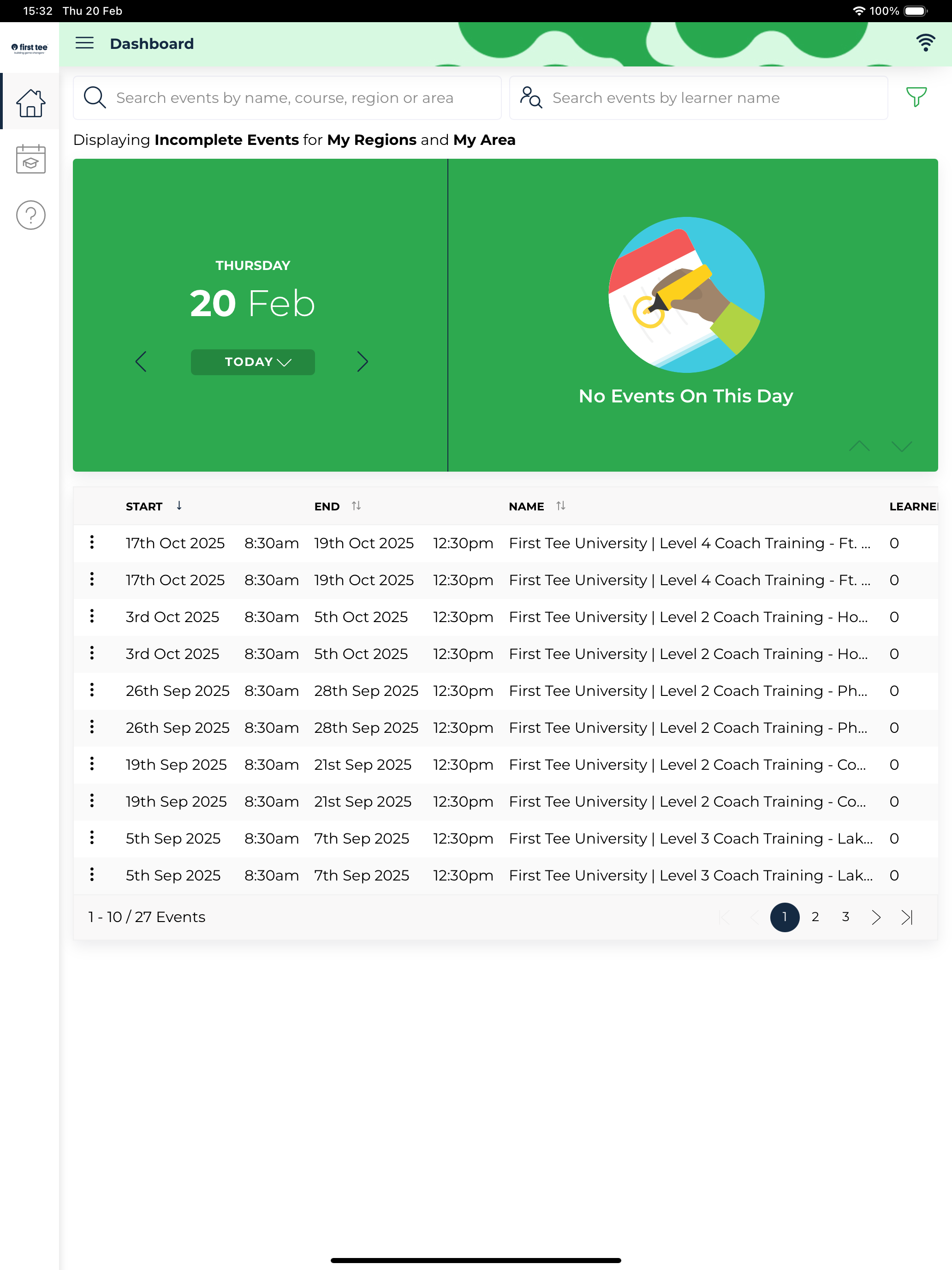Tap the learner search person icon
The height and width of the screenshot is (1270, 952).
531,97
